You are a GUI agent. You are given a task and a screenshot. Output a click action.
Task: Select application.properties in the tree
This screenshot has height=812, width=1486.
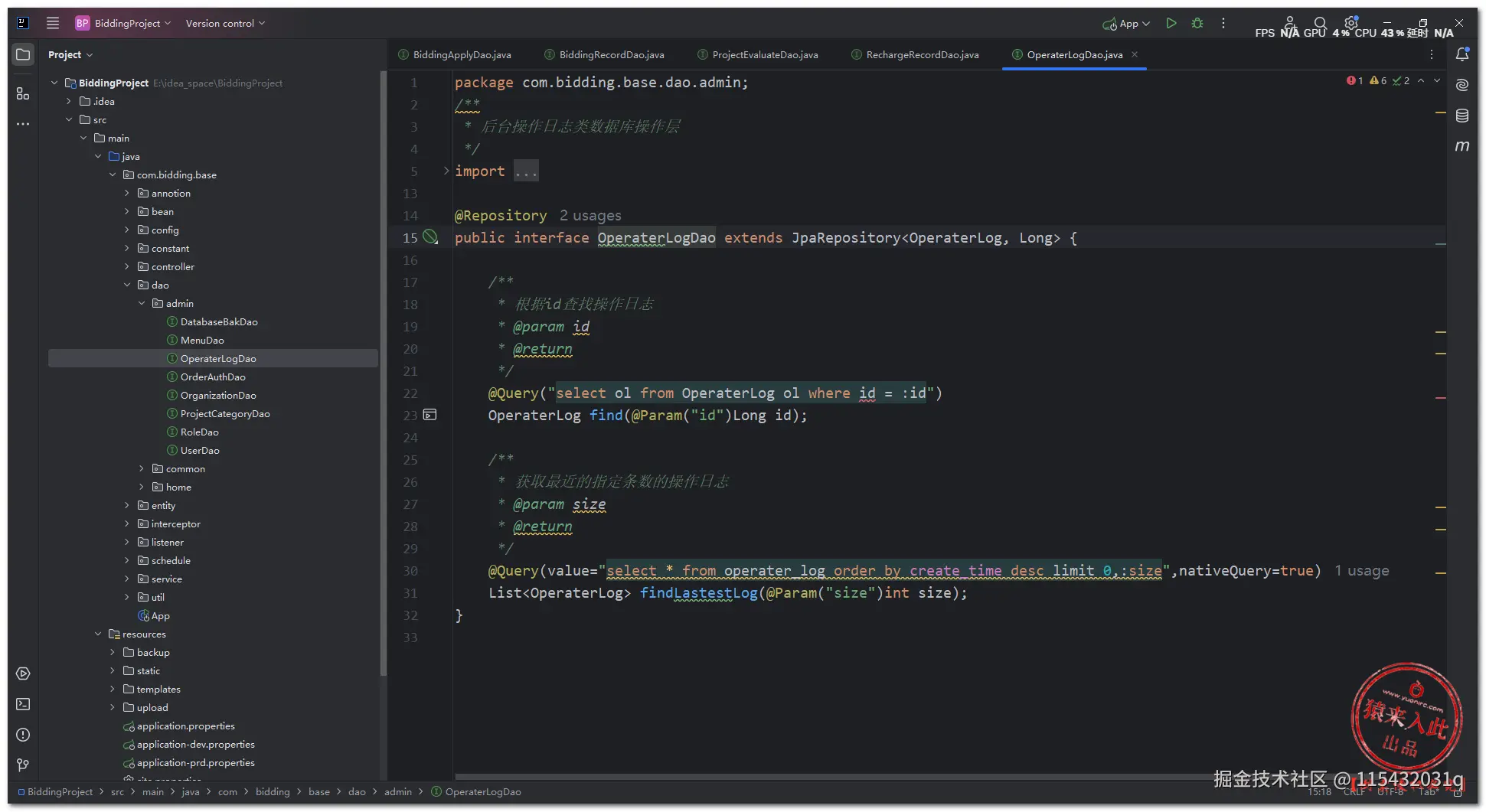click(186, 726)
